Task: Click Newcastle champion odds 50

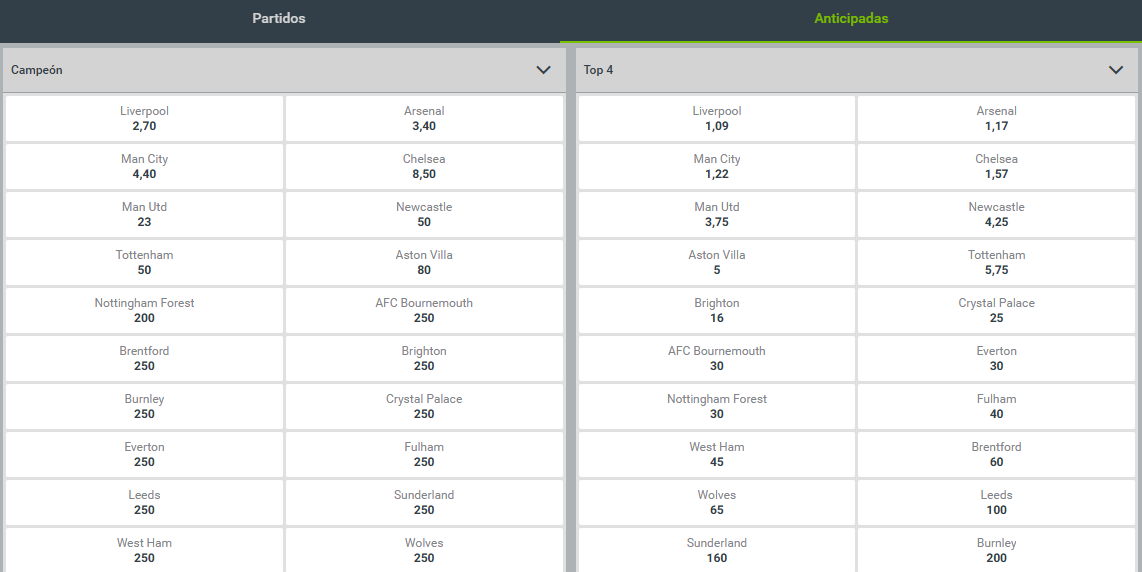Action: click(424, 214)
